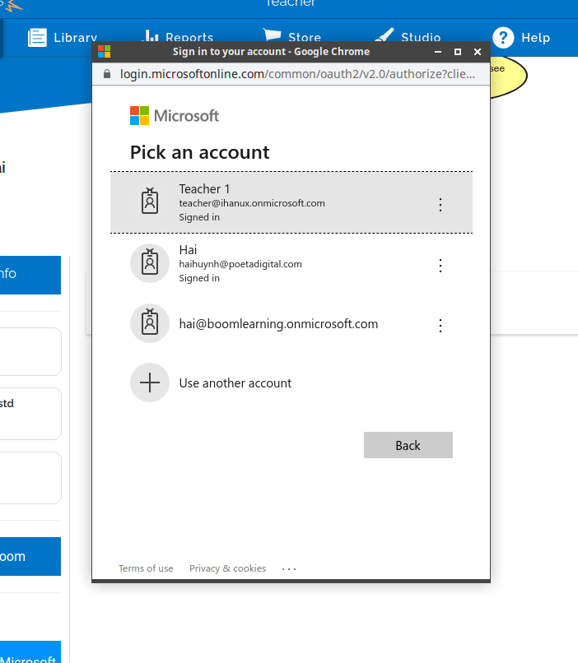Click the plus icon for another account
The width and height of the screenshot is (578, 663).
pyautogui.click(x=150, y=383)
